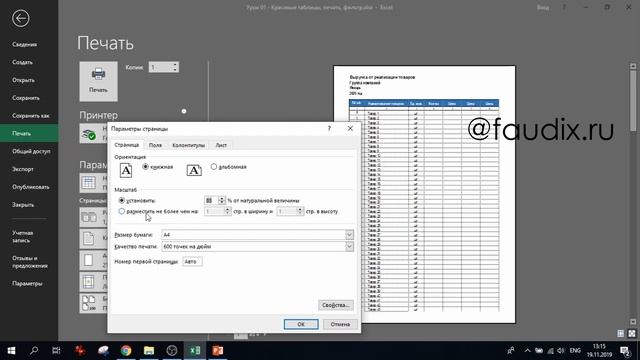Open Общий доступ in the sidebar
The height and width of the screenshot is (360, 640).
[31, 151]
